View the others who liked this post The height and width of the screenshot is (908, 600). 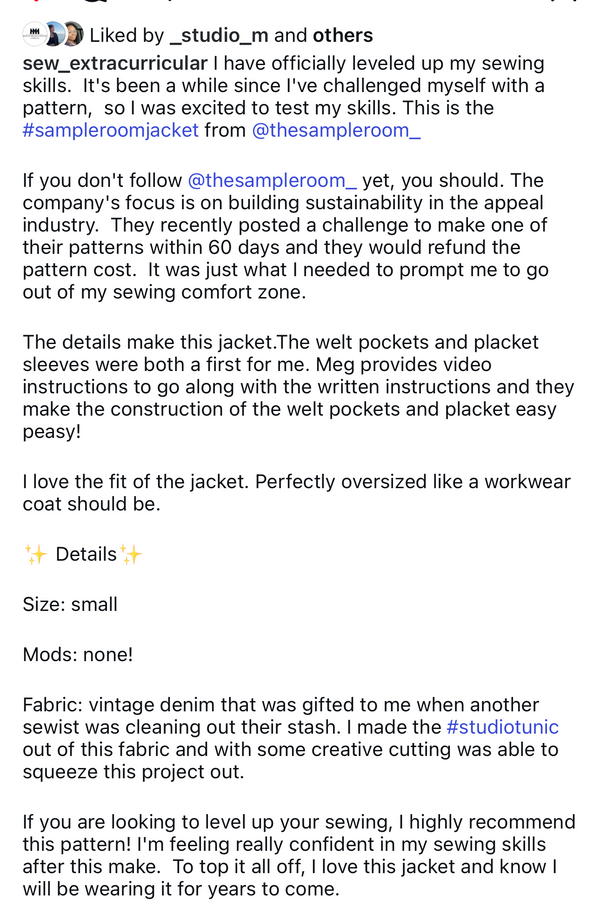[342, 35]
